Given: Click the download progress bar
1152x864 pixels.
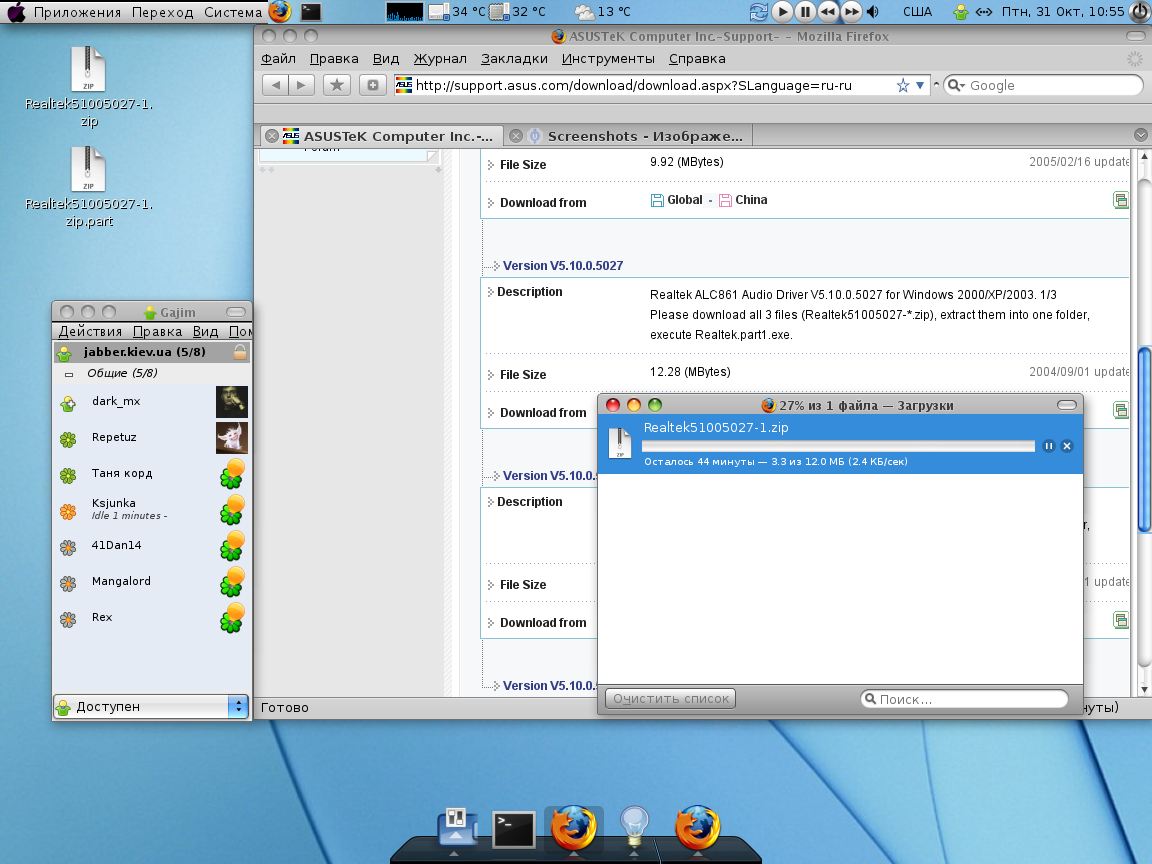Looking at the screenshot, I should 838,446.
